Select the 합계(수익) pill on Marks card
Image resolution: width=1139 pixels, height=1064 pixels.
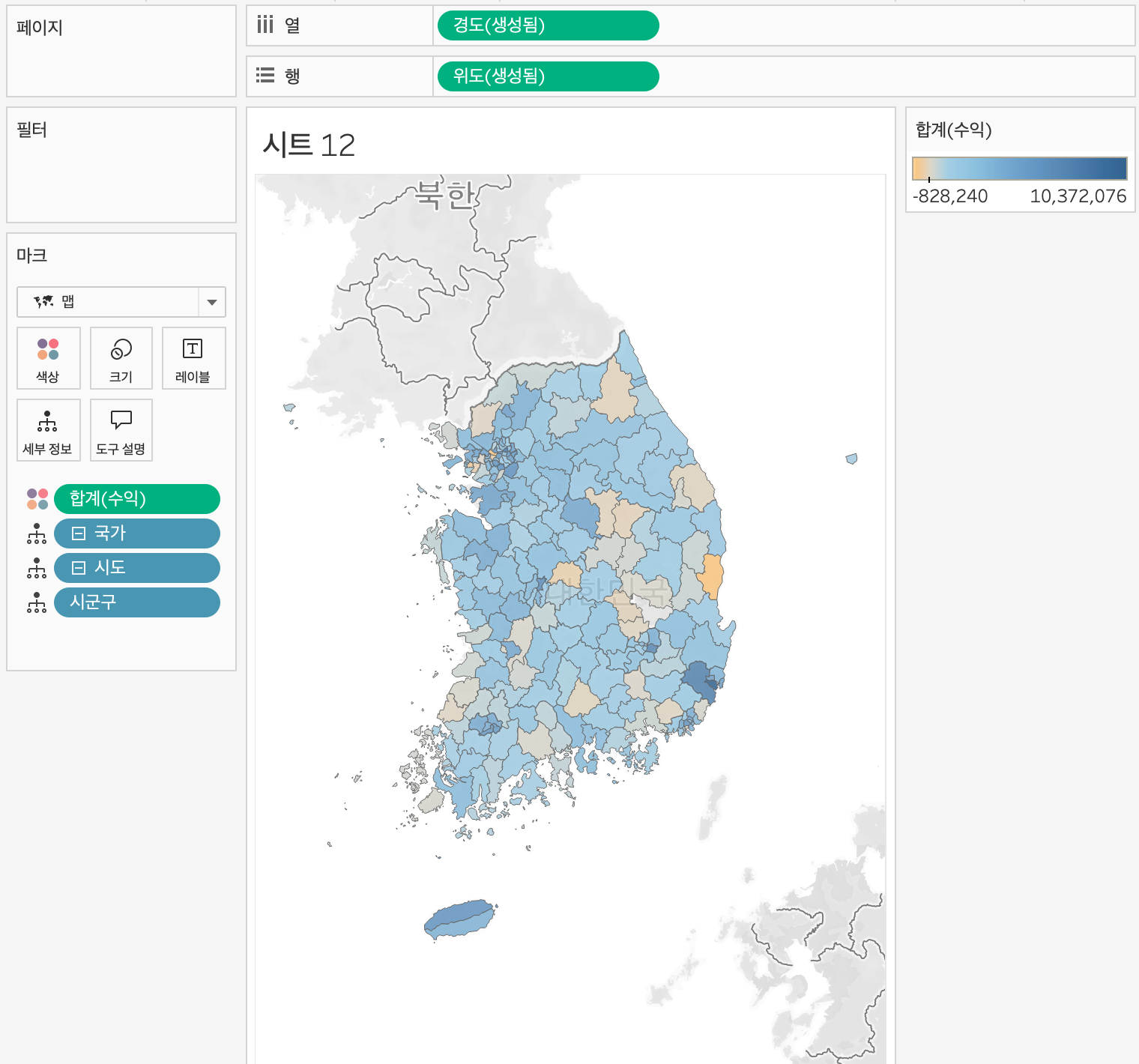[x=137, y=499]
